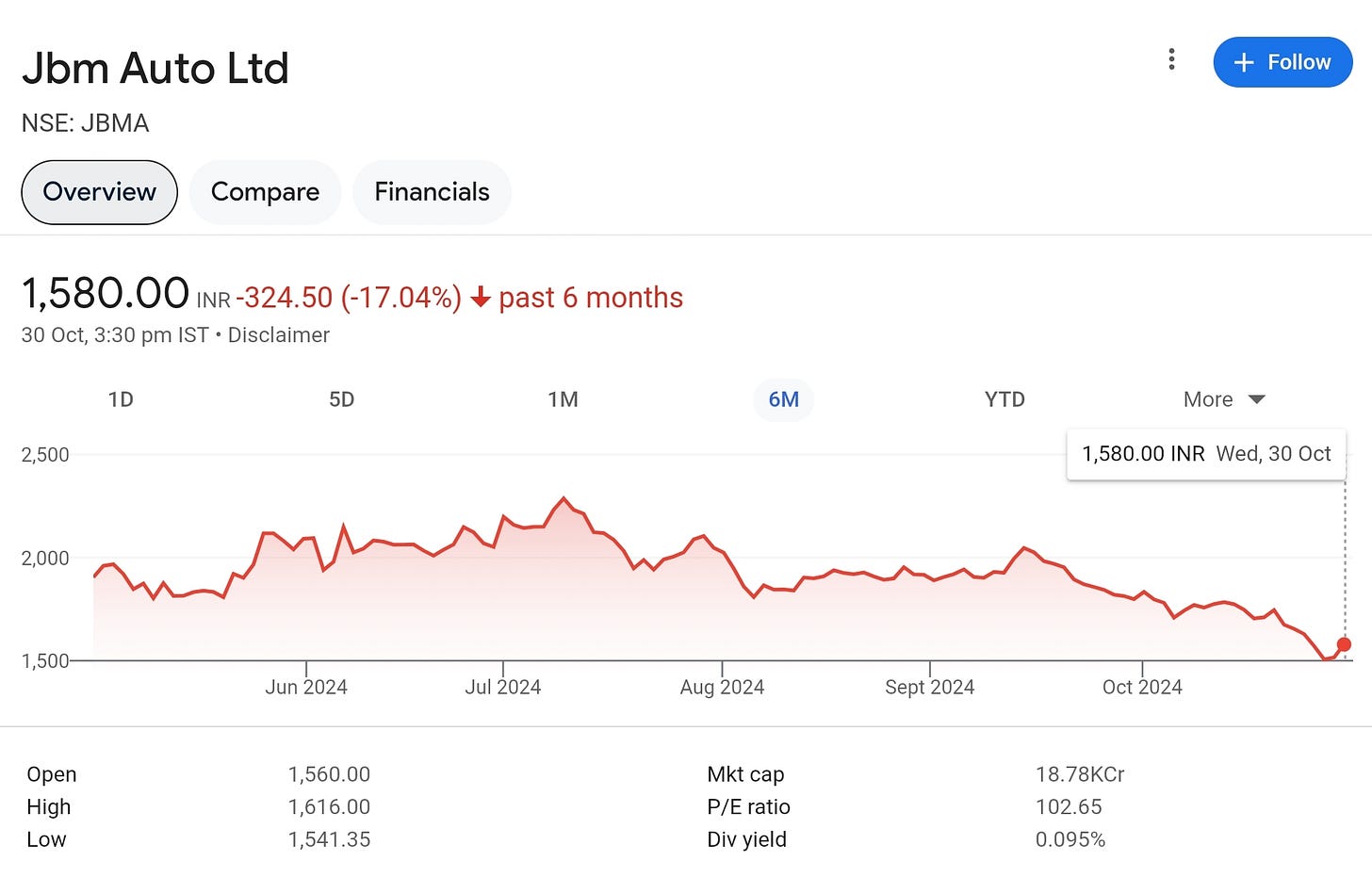Expand the More time range dropdown
Image resolution: width=1372 pixels, height=877 pixels.
point(1224,399)
